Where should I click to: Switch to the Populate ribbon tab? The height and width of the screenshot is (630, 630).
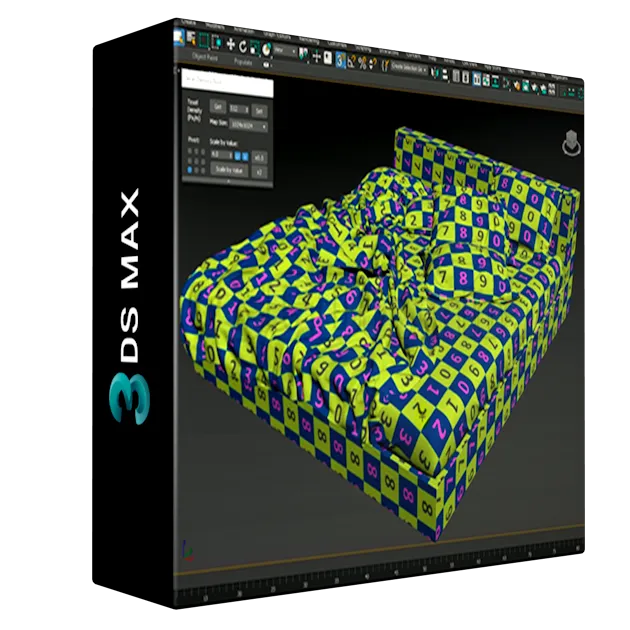[x=243, y=62]
